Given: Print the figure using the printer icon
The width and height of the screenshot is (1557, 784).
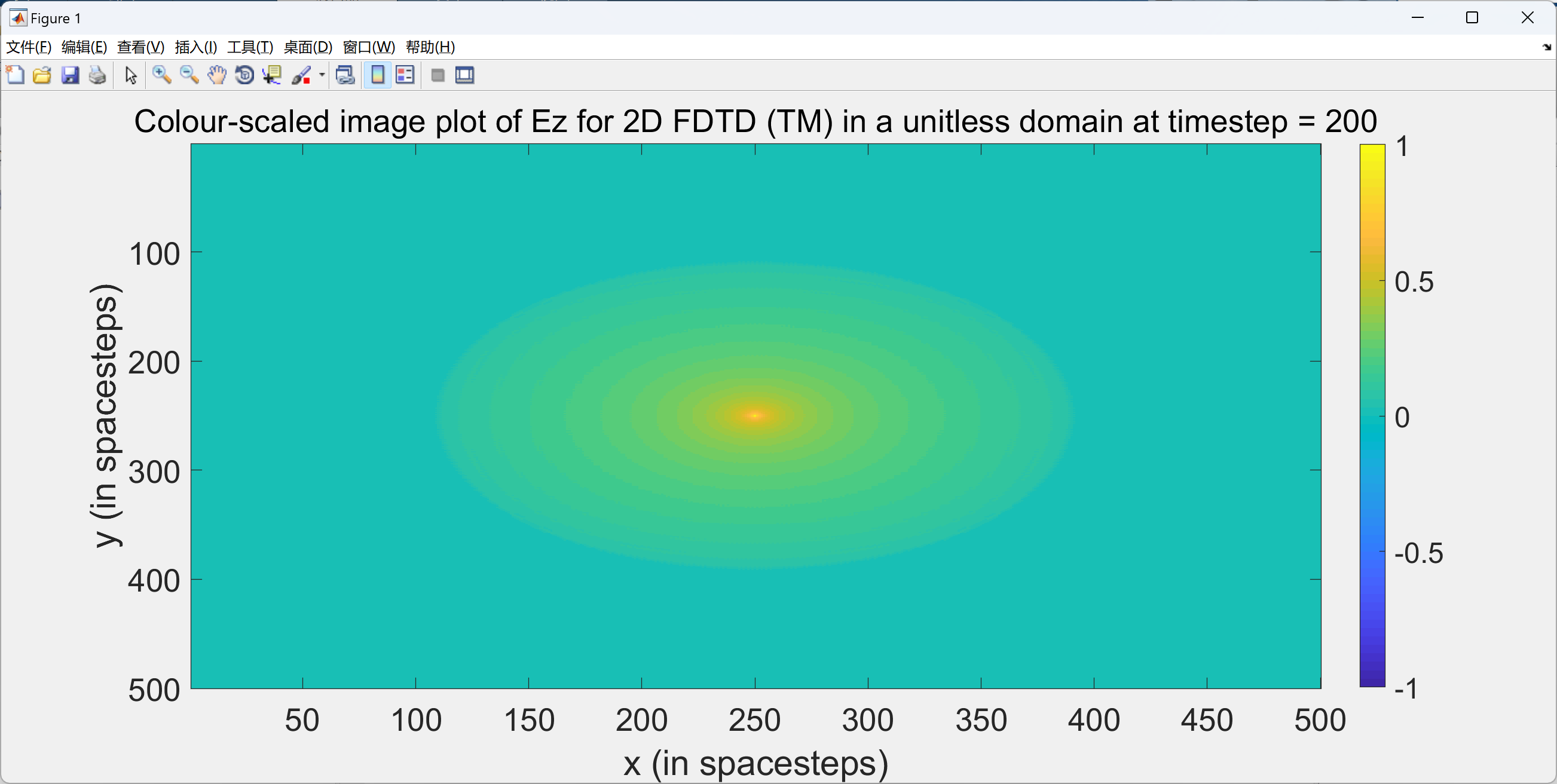Looking at the screenshot, I should coord(97,75).
